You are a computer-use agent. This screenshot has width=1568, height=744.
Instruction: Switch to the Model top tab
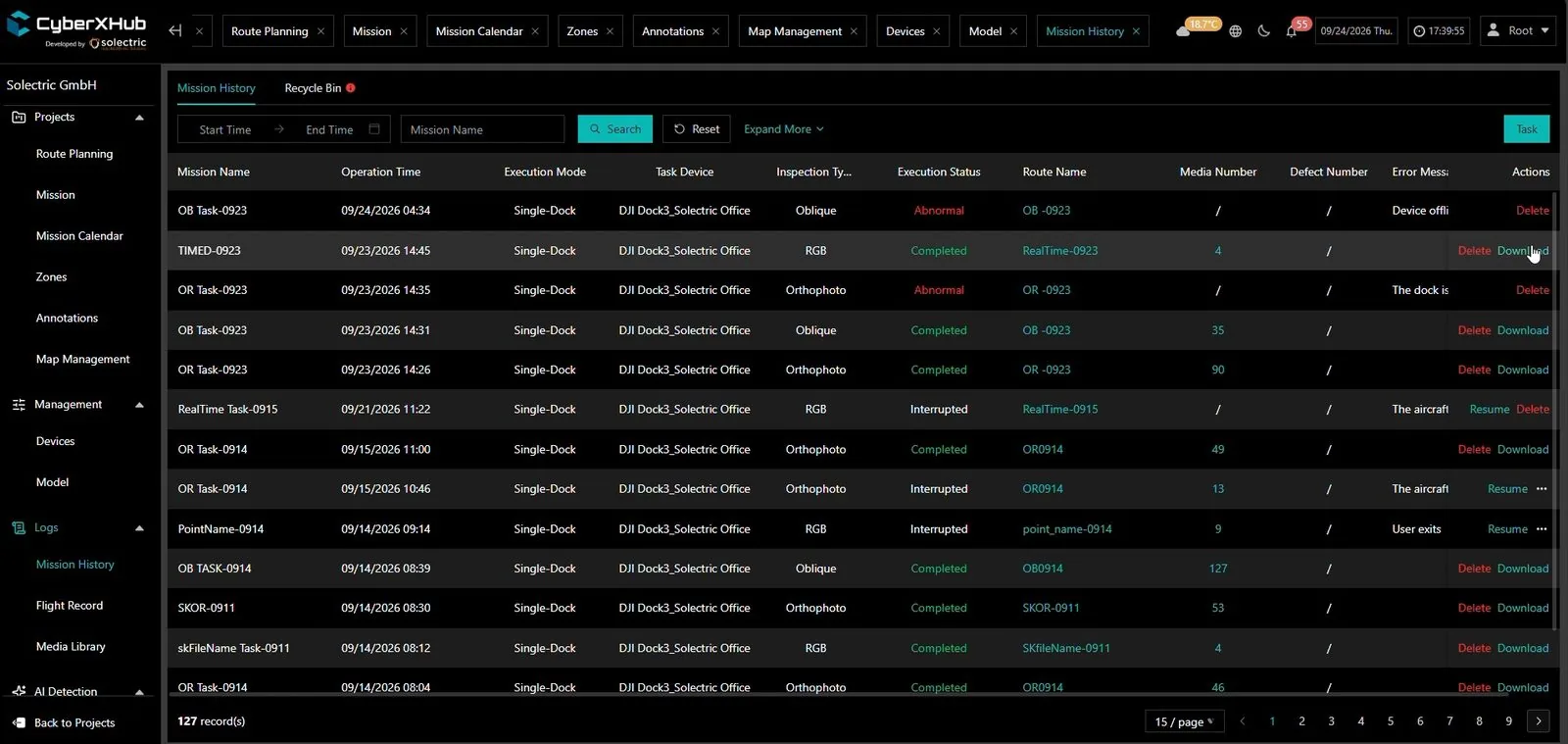pyautogui.click(x=985, y=31)
